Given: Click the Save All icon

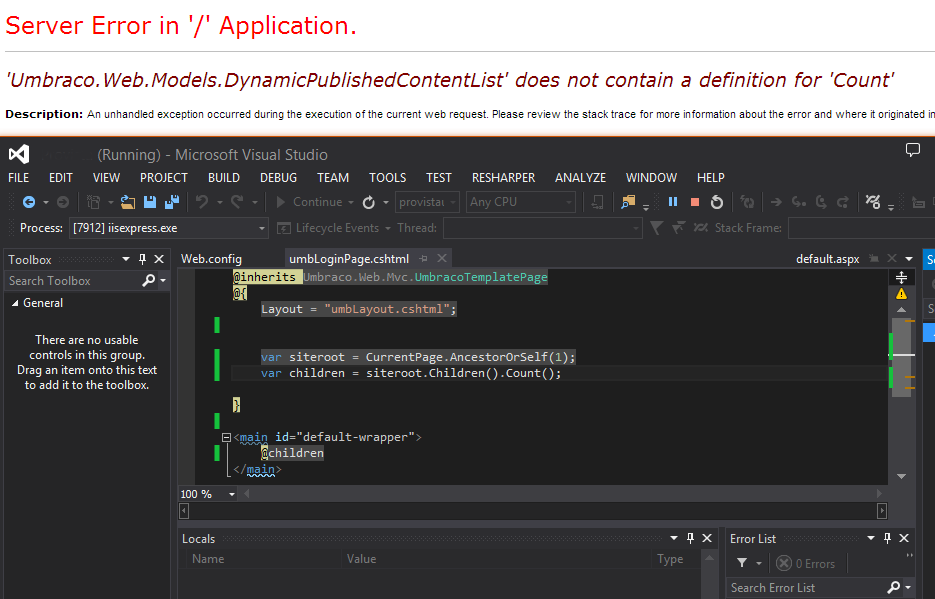Looking at the screenshot, I should pos(172,203).
